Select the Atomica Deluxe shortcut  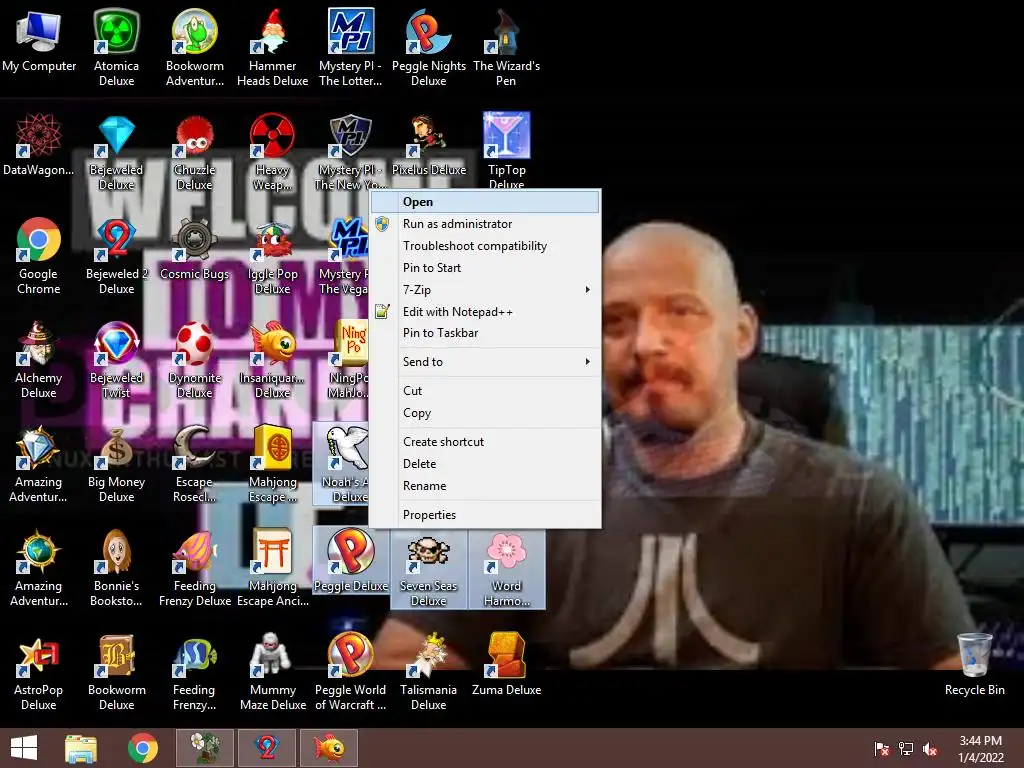(x=116, y=48)
